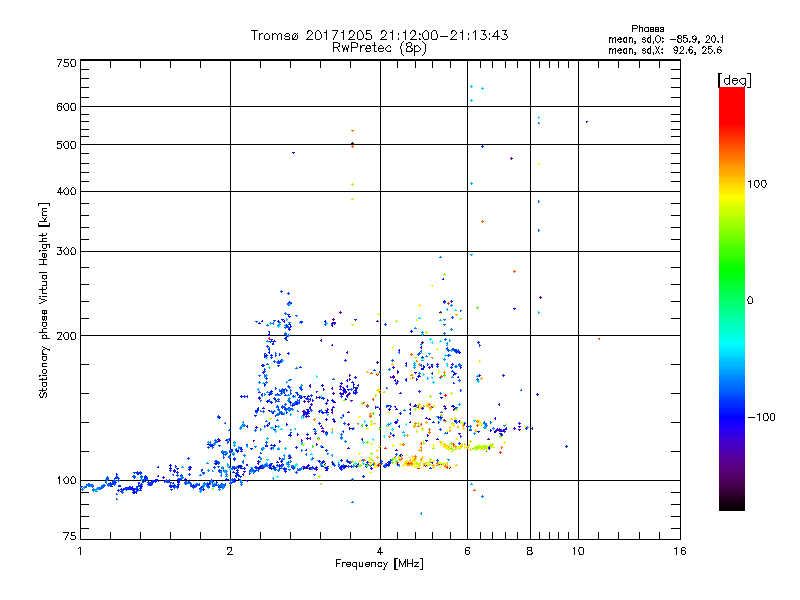Click the y-axis tick label "300"
The image size is (800, 600).
(66, 251)
